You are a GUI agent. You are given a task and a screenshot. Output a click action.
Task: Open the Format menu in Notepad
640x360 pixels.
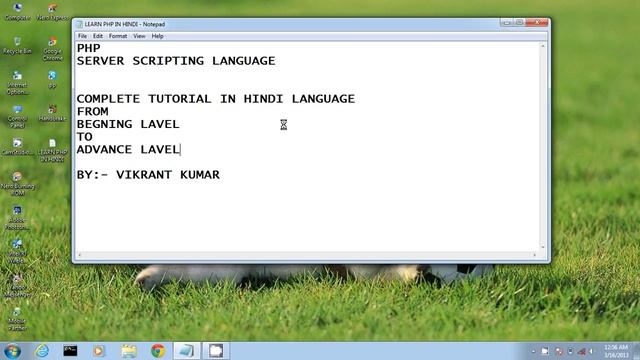tap(118, 36)
